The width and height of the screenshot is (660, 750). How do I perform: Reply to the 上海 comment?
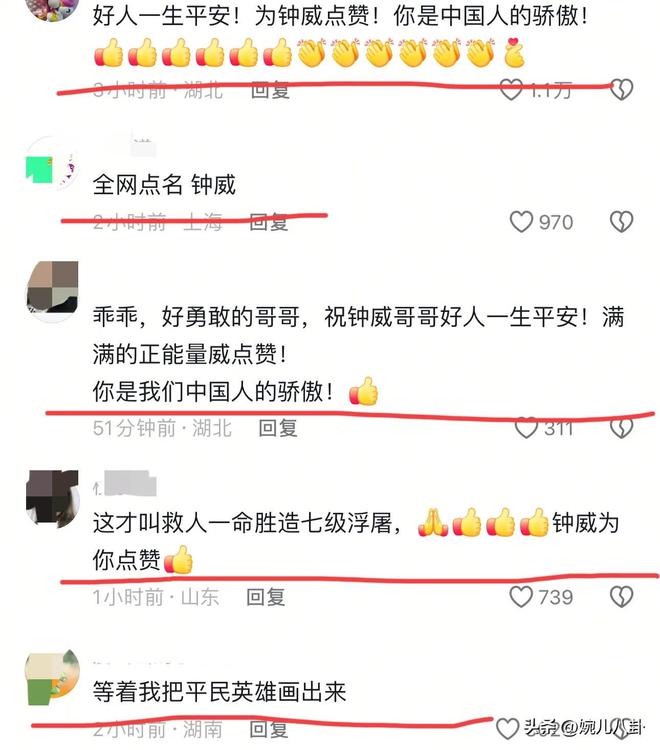point(269,222)
